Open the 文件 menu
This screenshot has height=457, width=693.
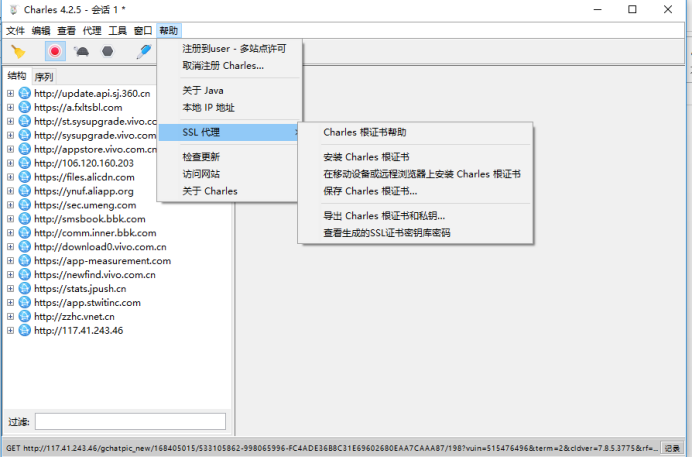tap(15, 30)
